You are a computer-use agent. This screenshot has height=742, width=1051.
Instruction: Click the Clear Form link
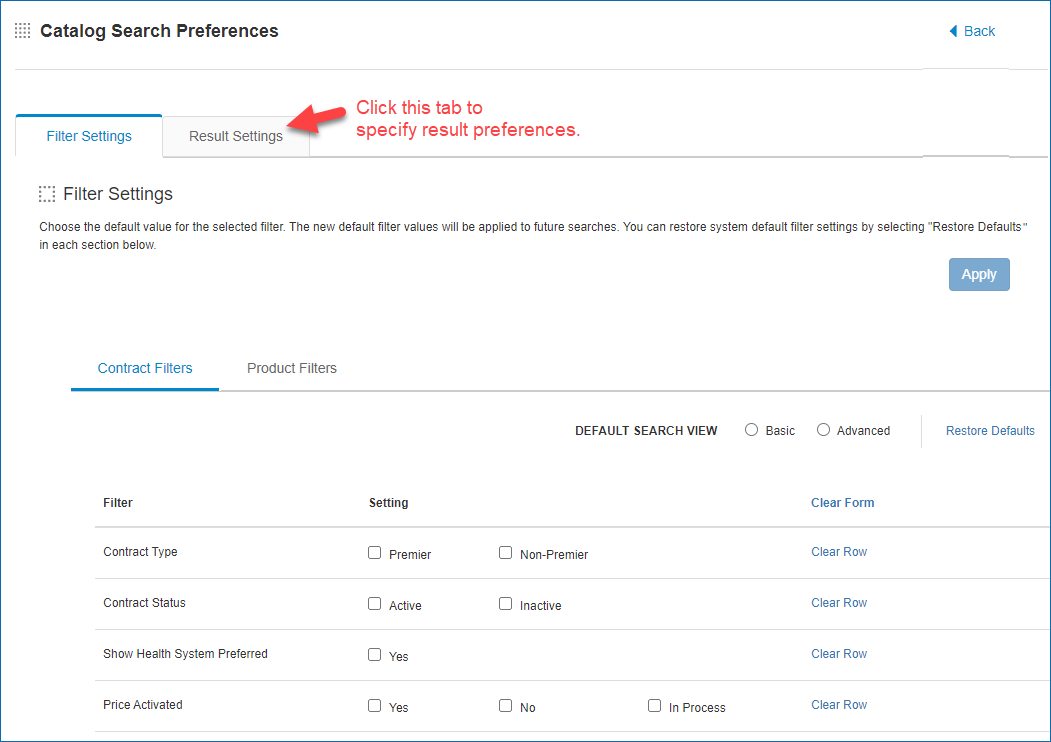coord(842,503)
